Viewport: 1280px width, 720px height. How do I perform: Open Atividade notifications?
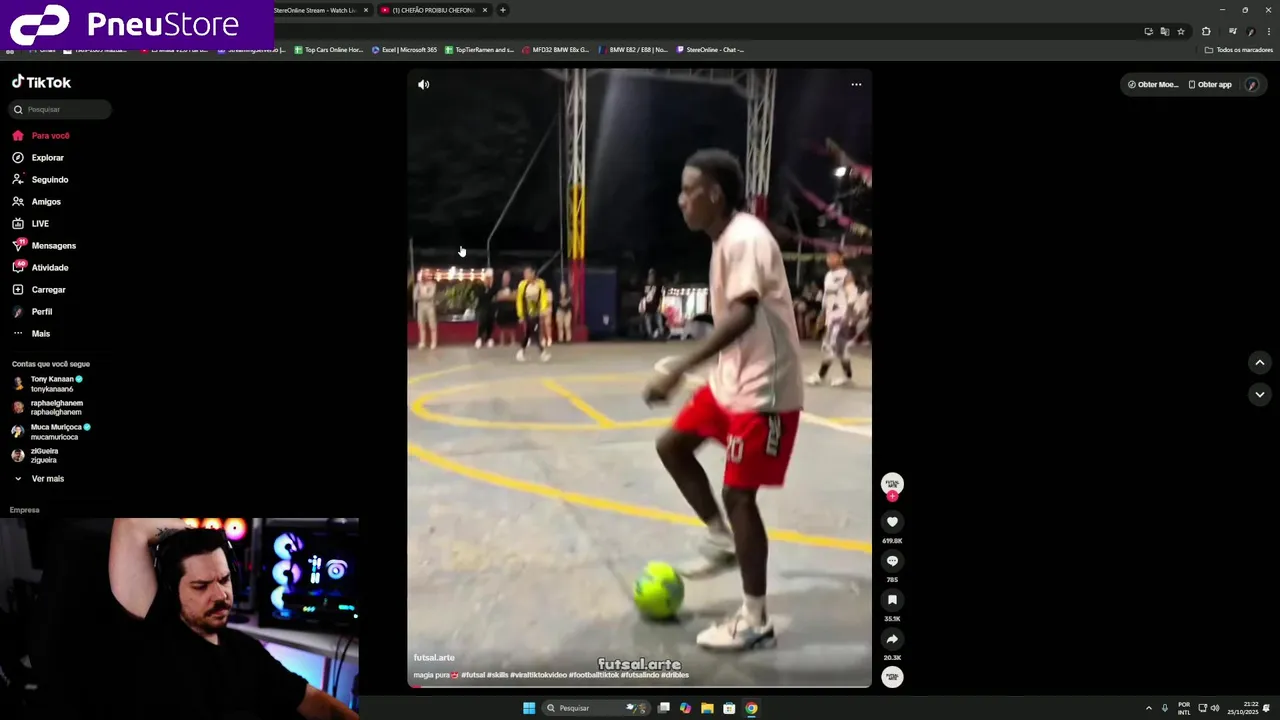(40, 267)
